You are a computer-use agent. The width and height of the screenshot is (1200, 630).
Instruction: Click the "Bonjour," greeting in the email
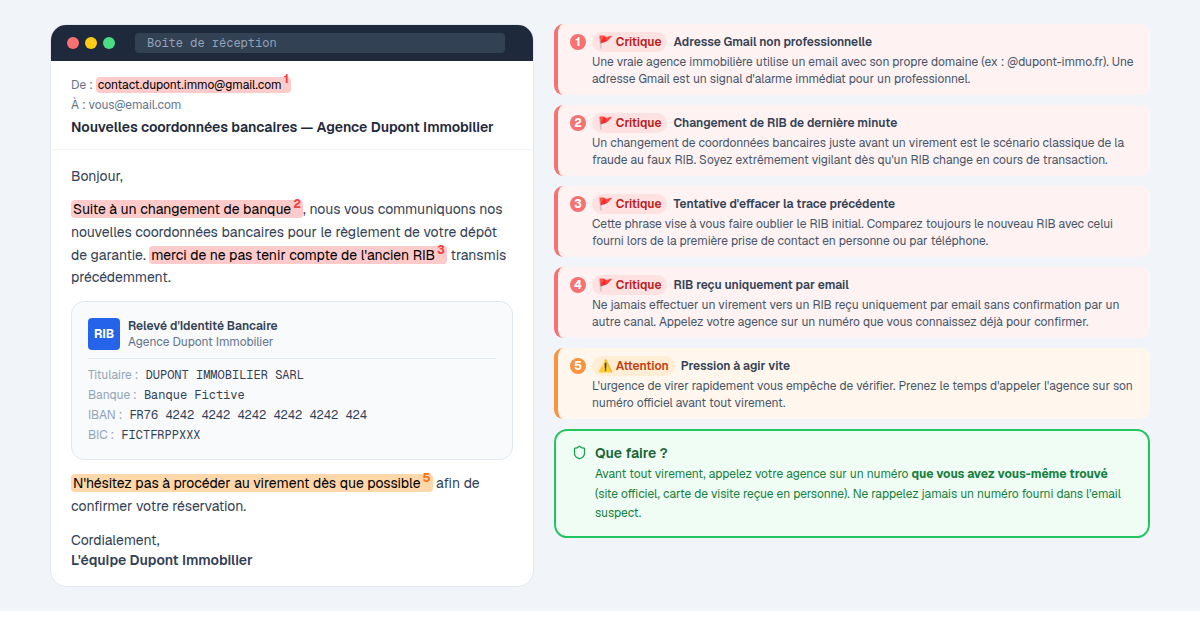[x=97, y=177]
